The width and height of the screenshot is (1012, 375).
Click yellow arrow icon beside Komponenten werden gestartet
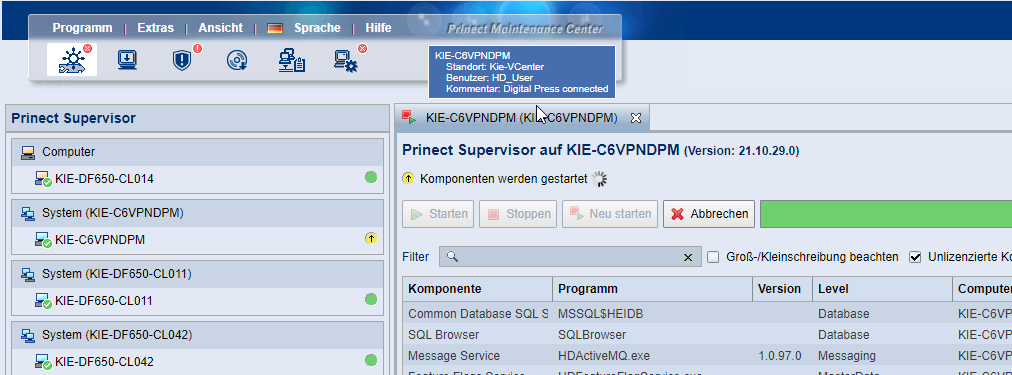(x=408, y=178)
